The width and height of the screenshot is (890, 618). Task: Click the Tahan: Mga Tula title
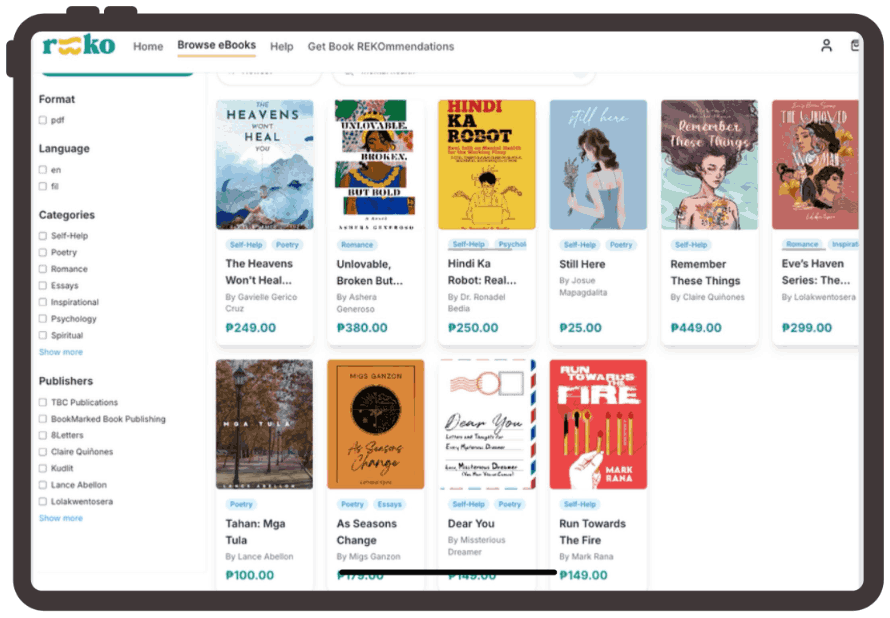[255, 532]
